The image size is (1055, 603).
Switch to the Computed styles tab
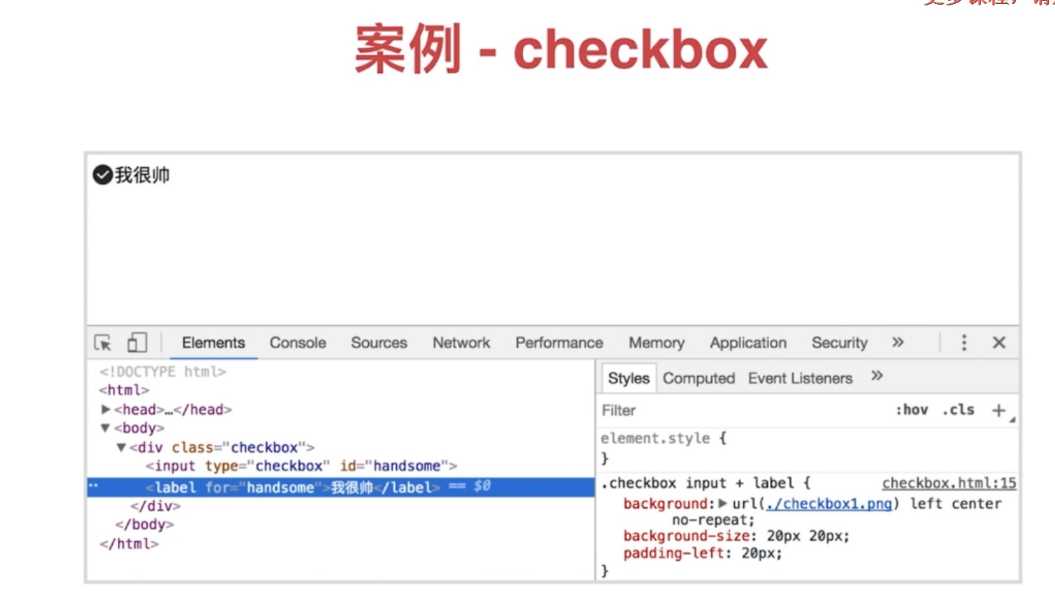698,378
